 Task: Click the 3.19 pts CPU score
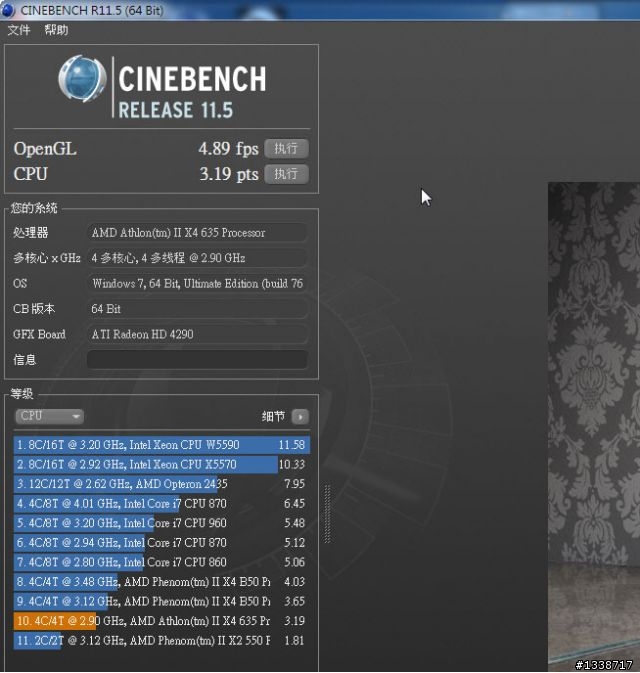(229, 174)
